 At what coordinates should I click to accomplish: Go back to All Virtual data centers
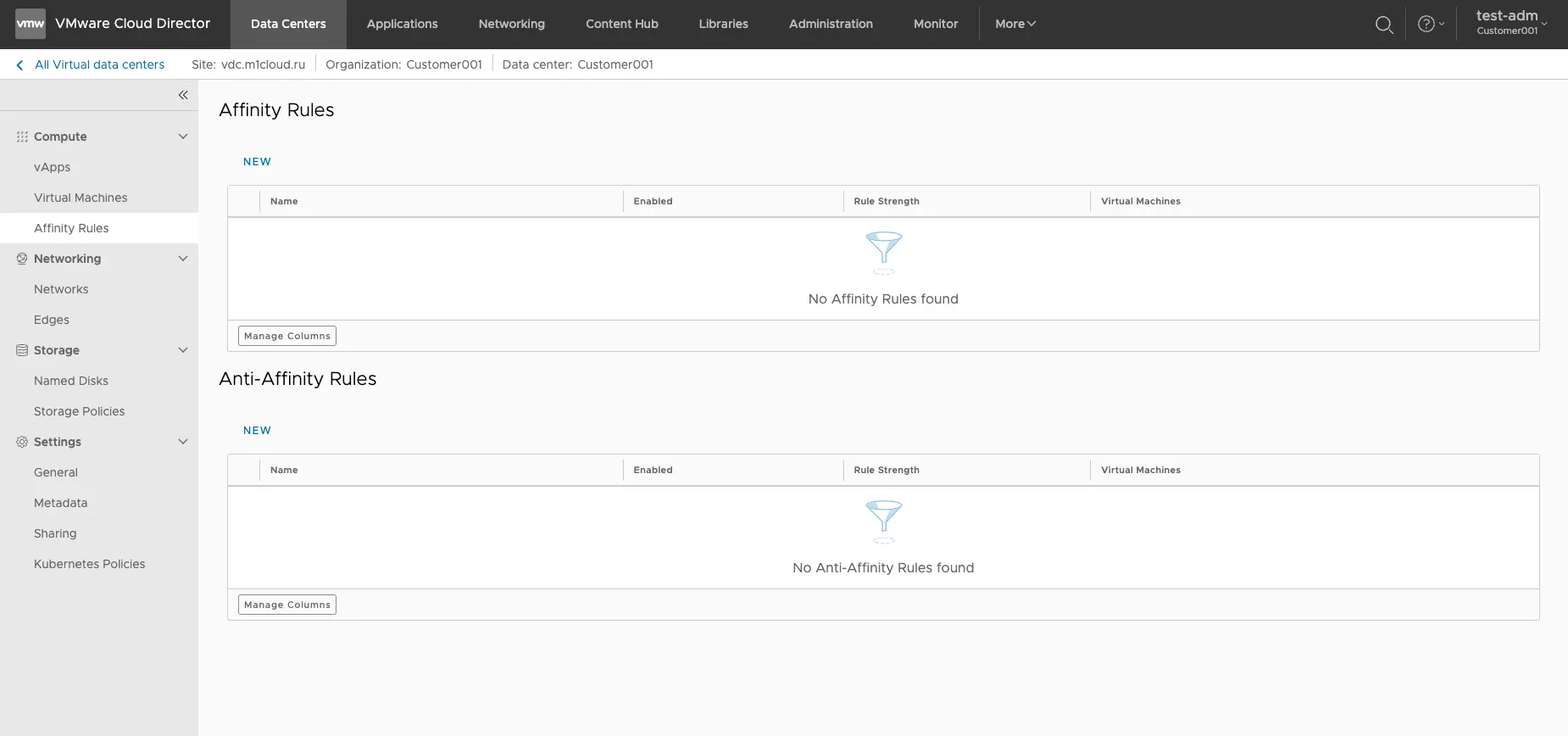click(100, 64)
